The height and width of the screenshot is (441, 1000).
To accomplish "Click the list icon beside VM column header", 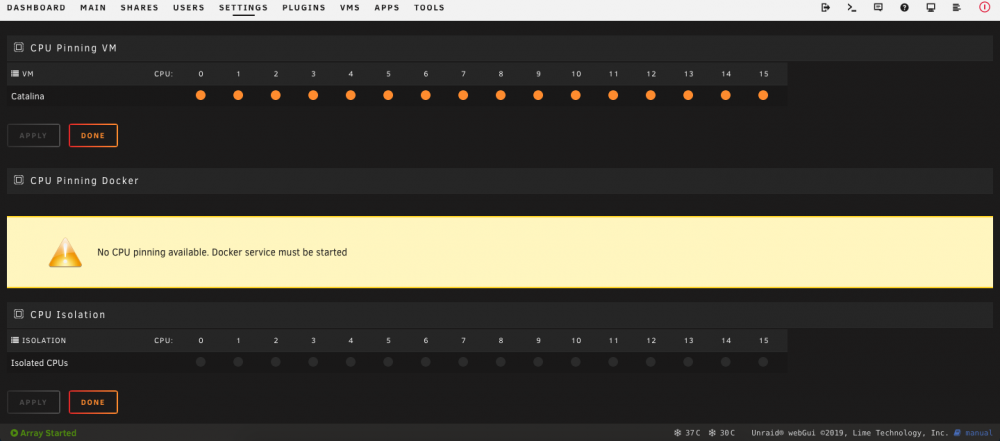I will click(15, 74).
